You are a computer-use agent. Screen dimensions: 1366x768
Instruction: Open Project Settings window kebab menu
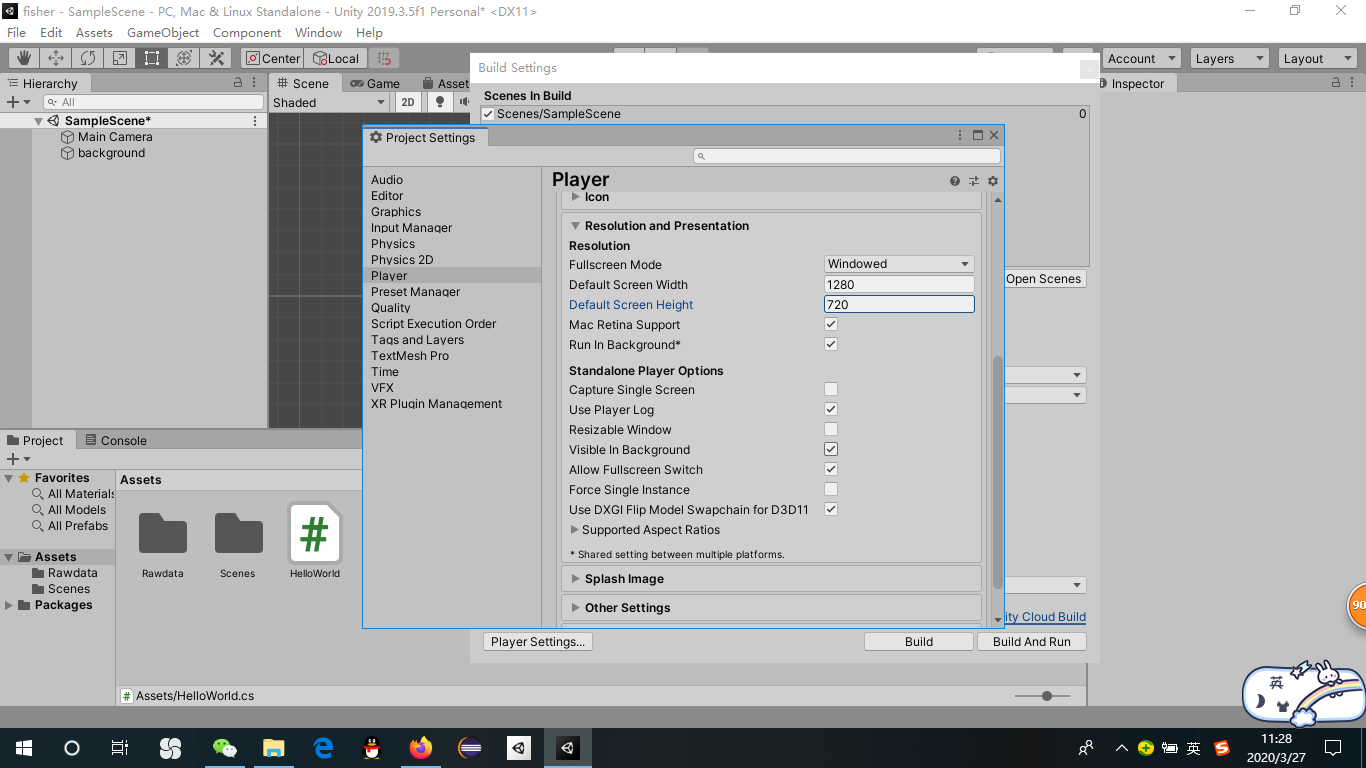[961, 135]
